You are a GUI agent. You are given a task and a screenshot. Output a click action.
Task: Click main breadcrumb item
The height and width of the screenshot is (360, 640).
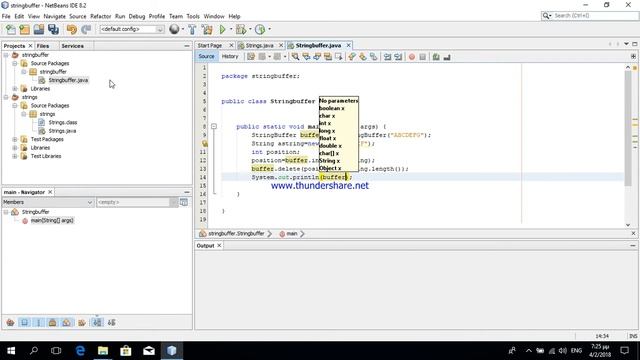291,233
